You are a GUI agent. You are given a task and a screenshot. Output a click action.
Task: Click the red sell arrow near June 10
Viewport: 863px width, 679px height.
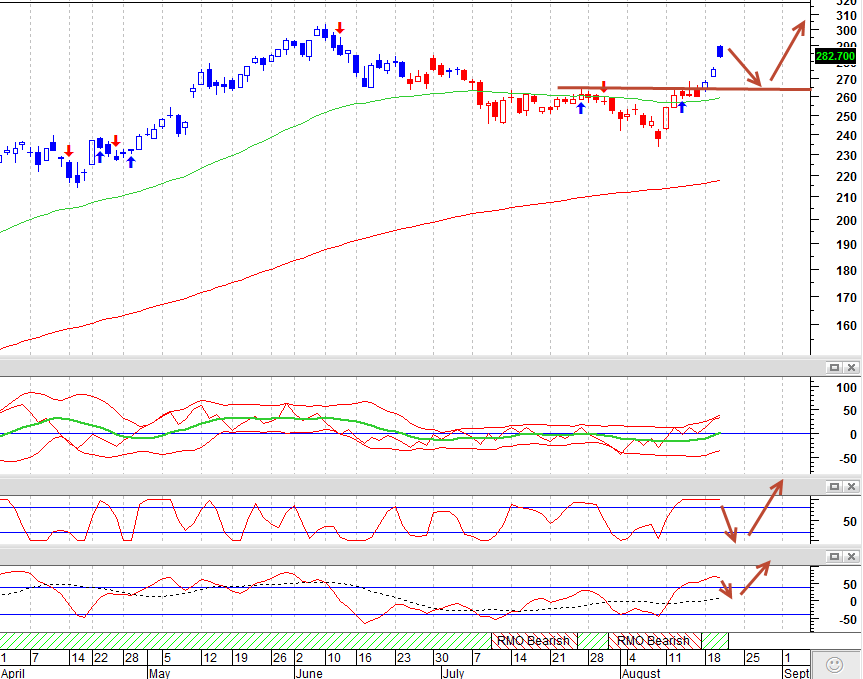point(340,28)
